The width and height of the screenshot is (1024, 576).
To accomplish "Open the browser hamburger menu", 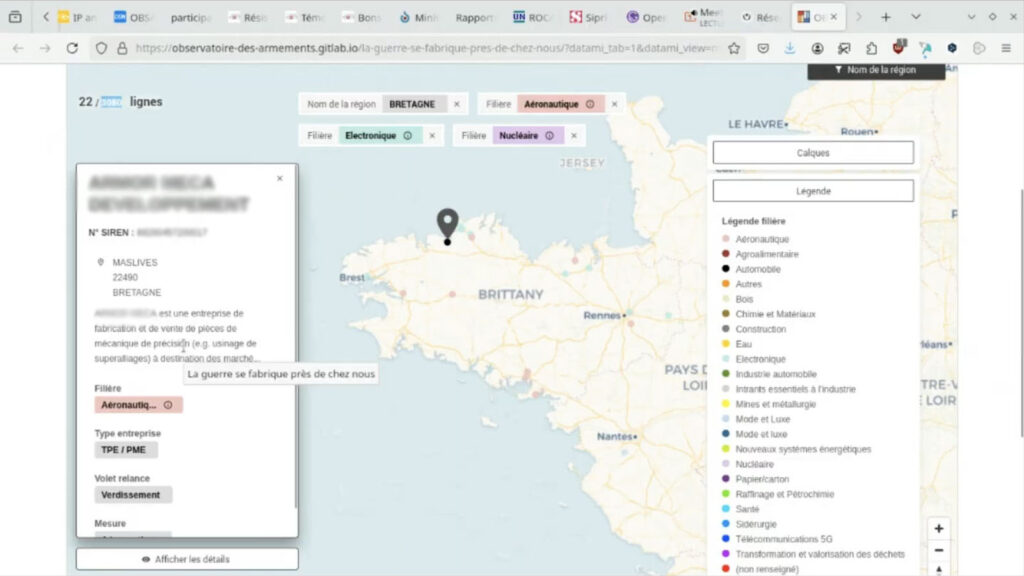I will [1006, 48].
